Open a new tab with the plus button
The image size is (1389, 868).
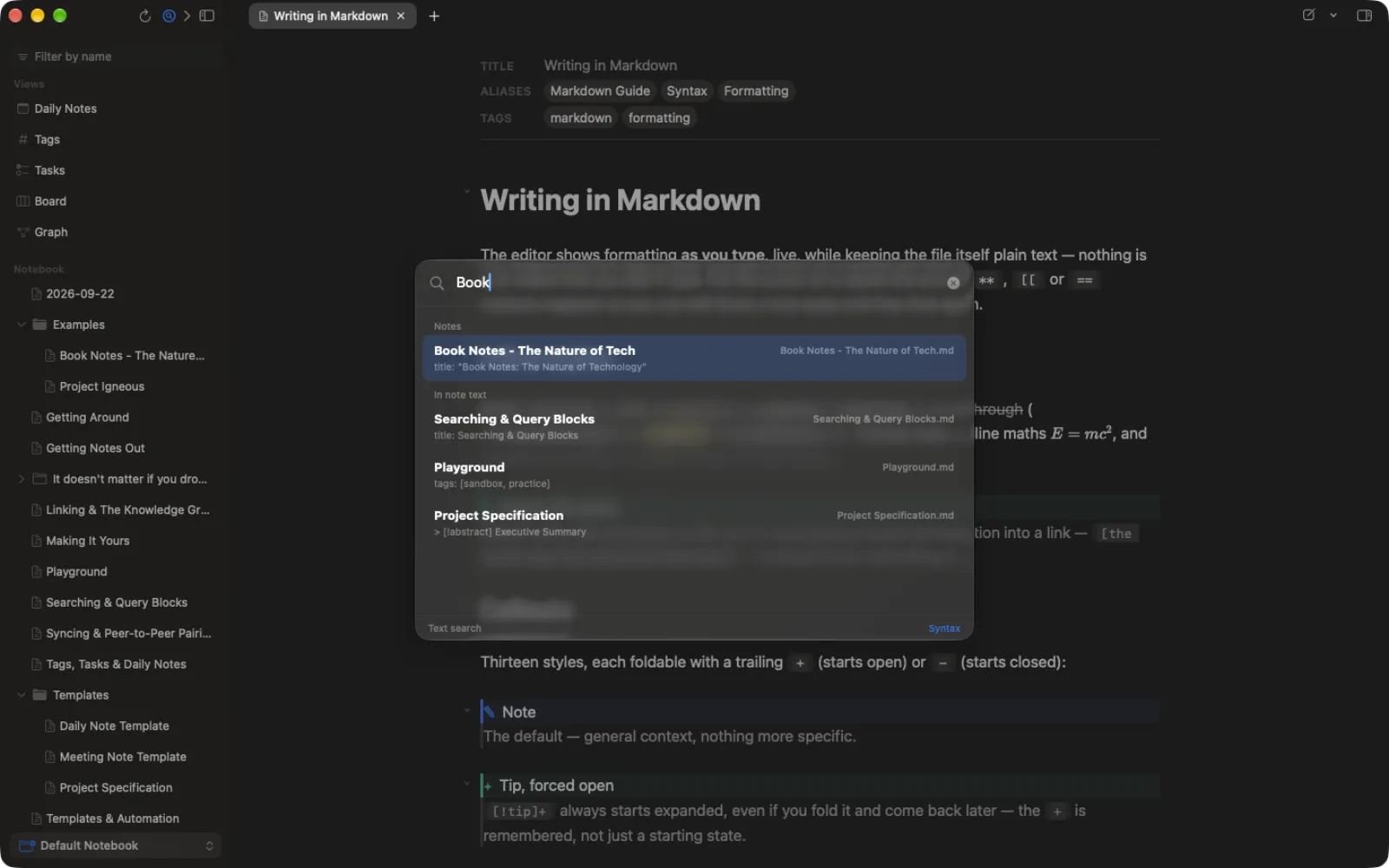[x=434, y=16]
